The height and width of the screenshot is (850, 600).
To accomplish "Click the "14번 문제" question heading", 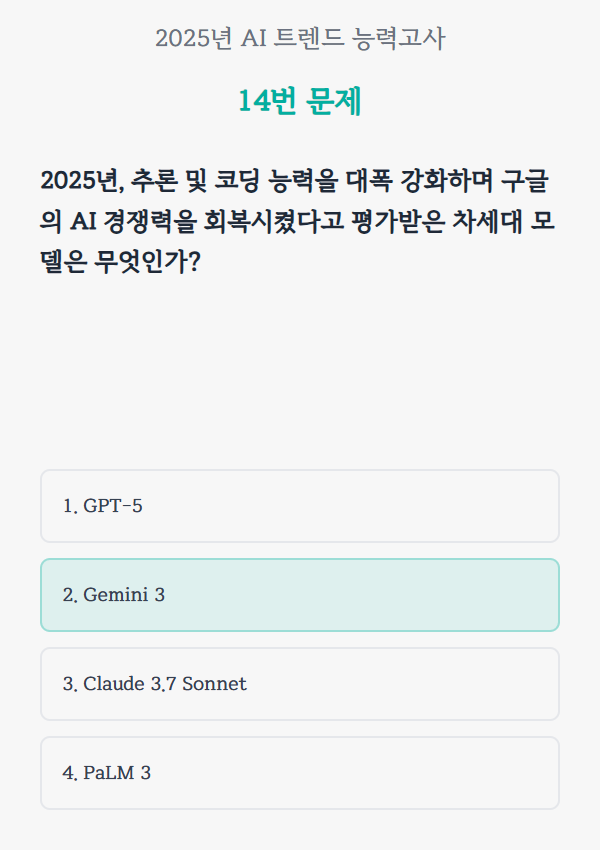I will [300, 102].
